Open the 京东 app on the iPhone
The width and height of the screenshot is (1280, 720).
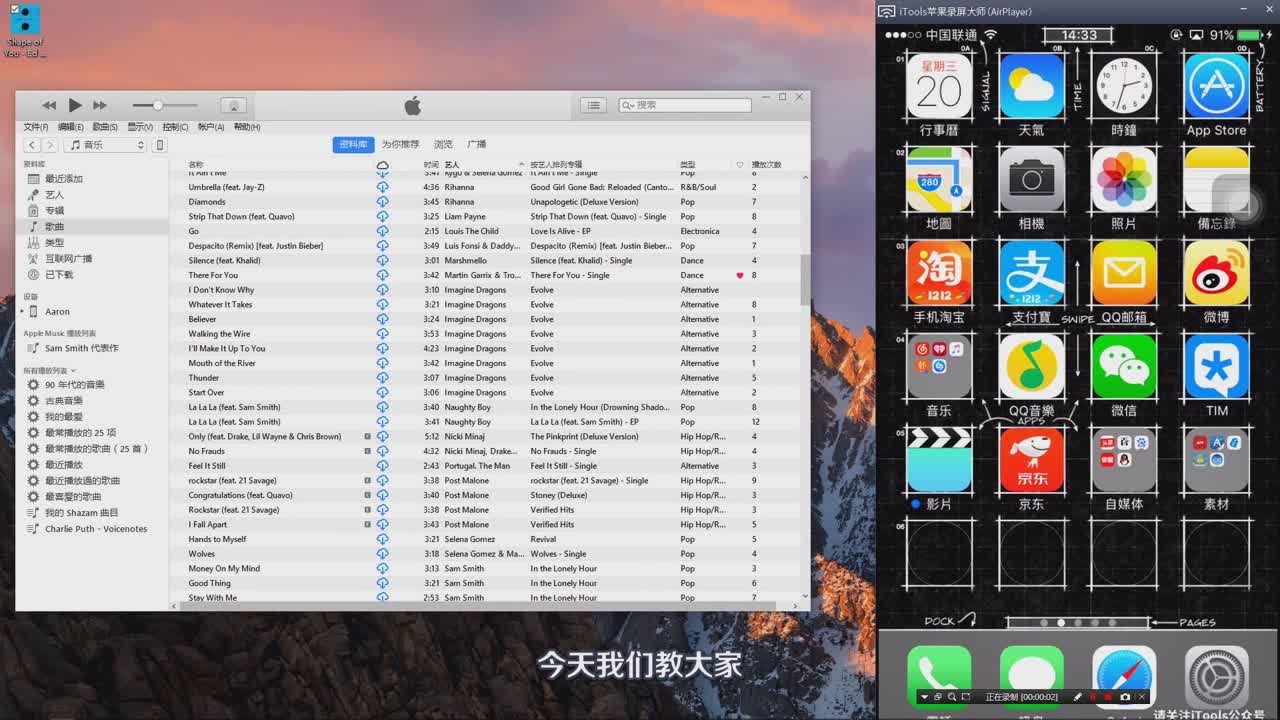coord(1032,469)
